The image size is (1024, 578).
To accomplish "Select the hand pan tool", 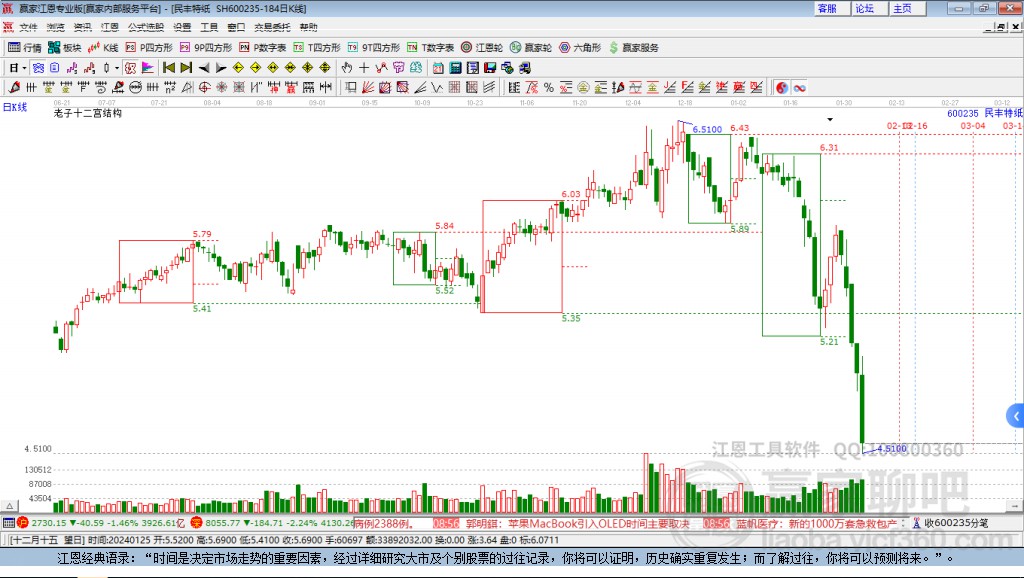I will pos(347,68).
